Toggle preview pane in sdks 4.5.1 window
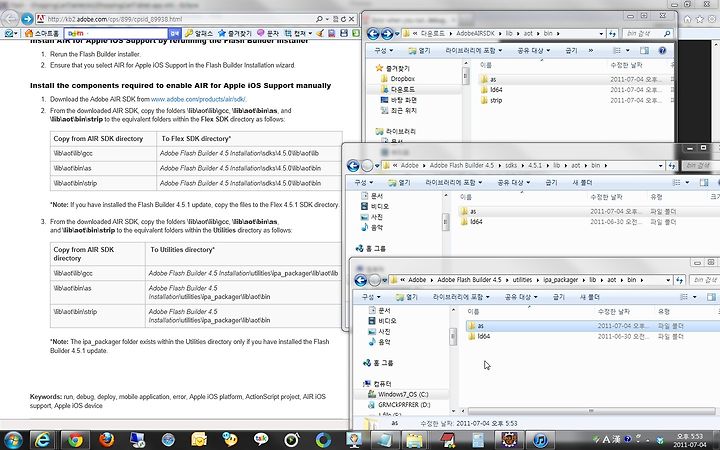Viewport: 720px width, 450px height. pyautogui.click(x=704, y=183)
